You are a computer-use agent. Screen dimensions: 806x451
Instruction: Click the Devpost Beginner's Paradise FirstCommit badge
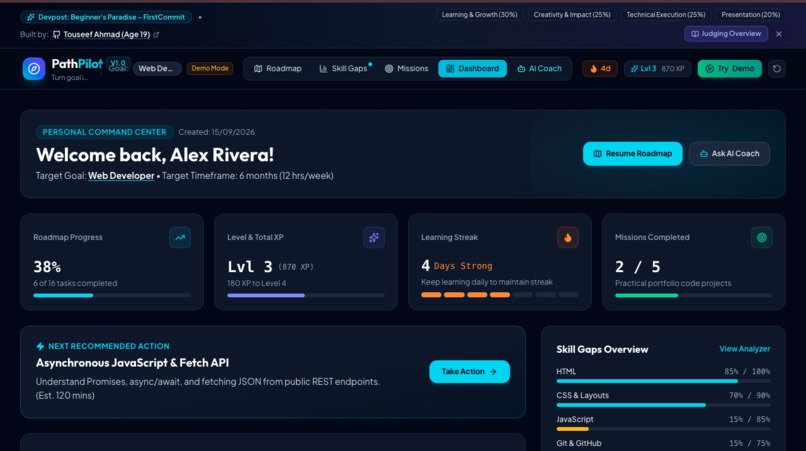[x=106, y=17]
